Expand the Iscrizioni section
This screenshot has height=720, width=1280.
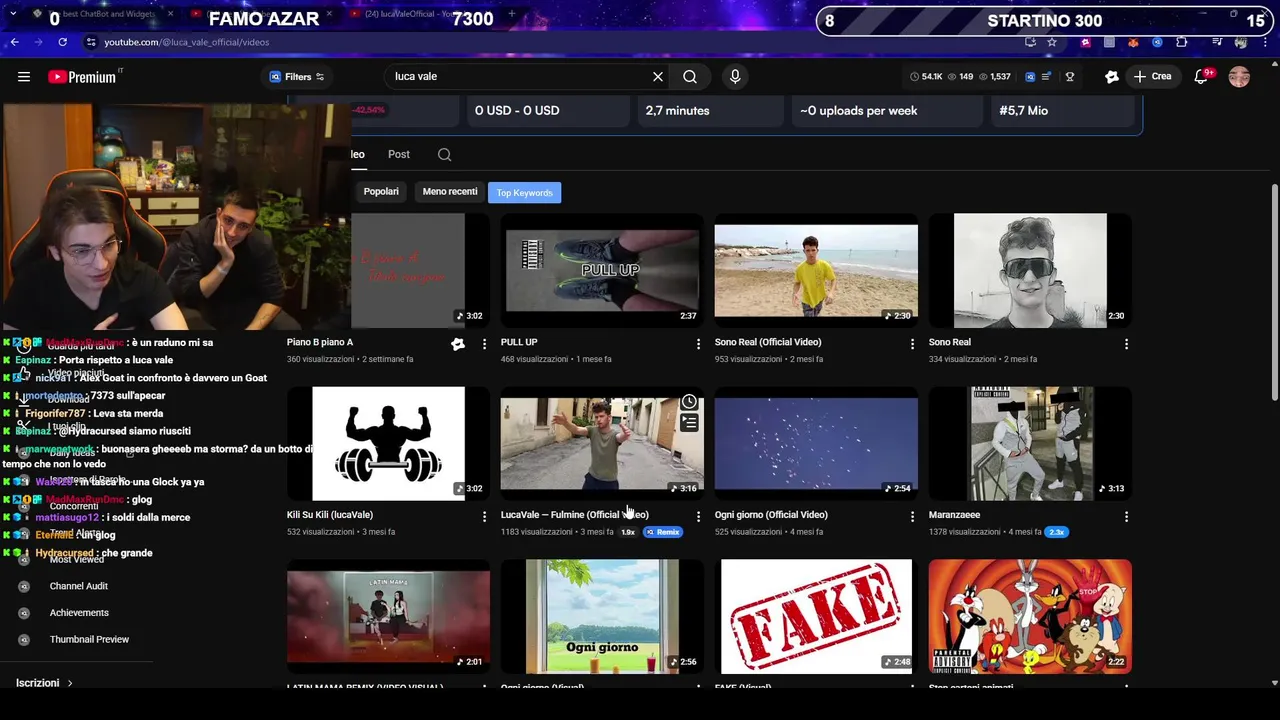[x=45, y=683]
